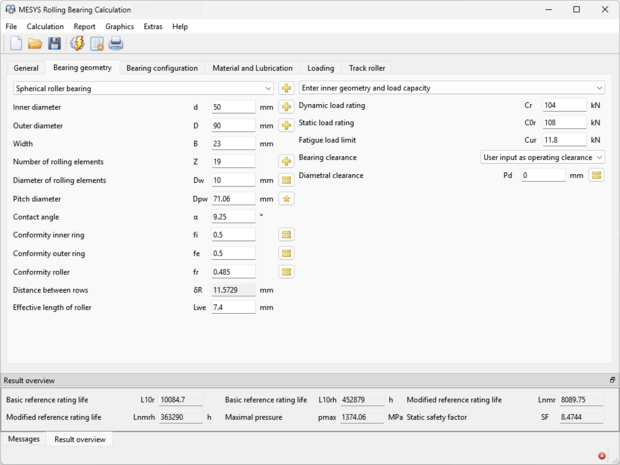Switch to the Material and Lubrication tab
The width and height of the screenshot is (620, 465).
[x=252, y=68]
